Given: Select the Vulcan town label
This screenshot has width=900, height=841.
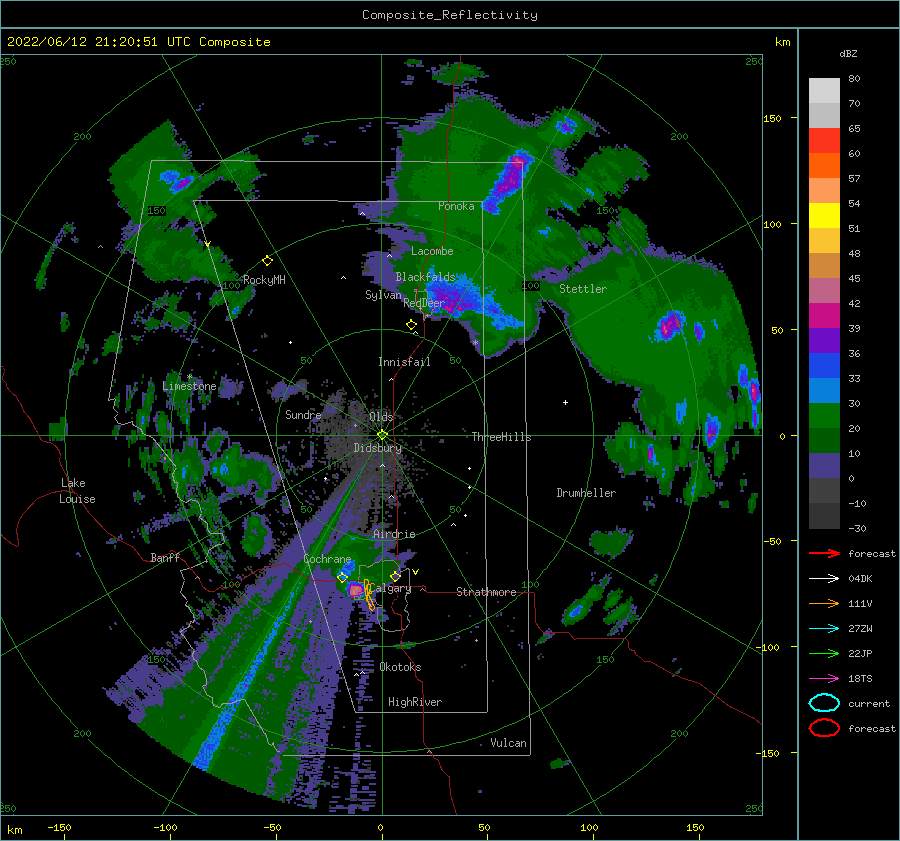Looking at the screenshot, I should pyautogui.click(x=508, y=743).
